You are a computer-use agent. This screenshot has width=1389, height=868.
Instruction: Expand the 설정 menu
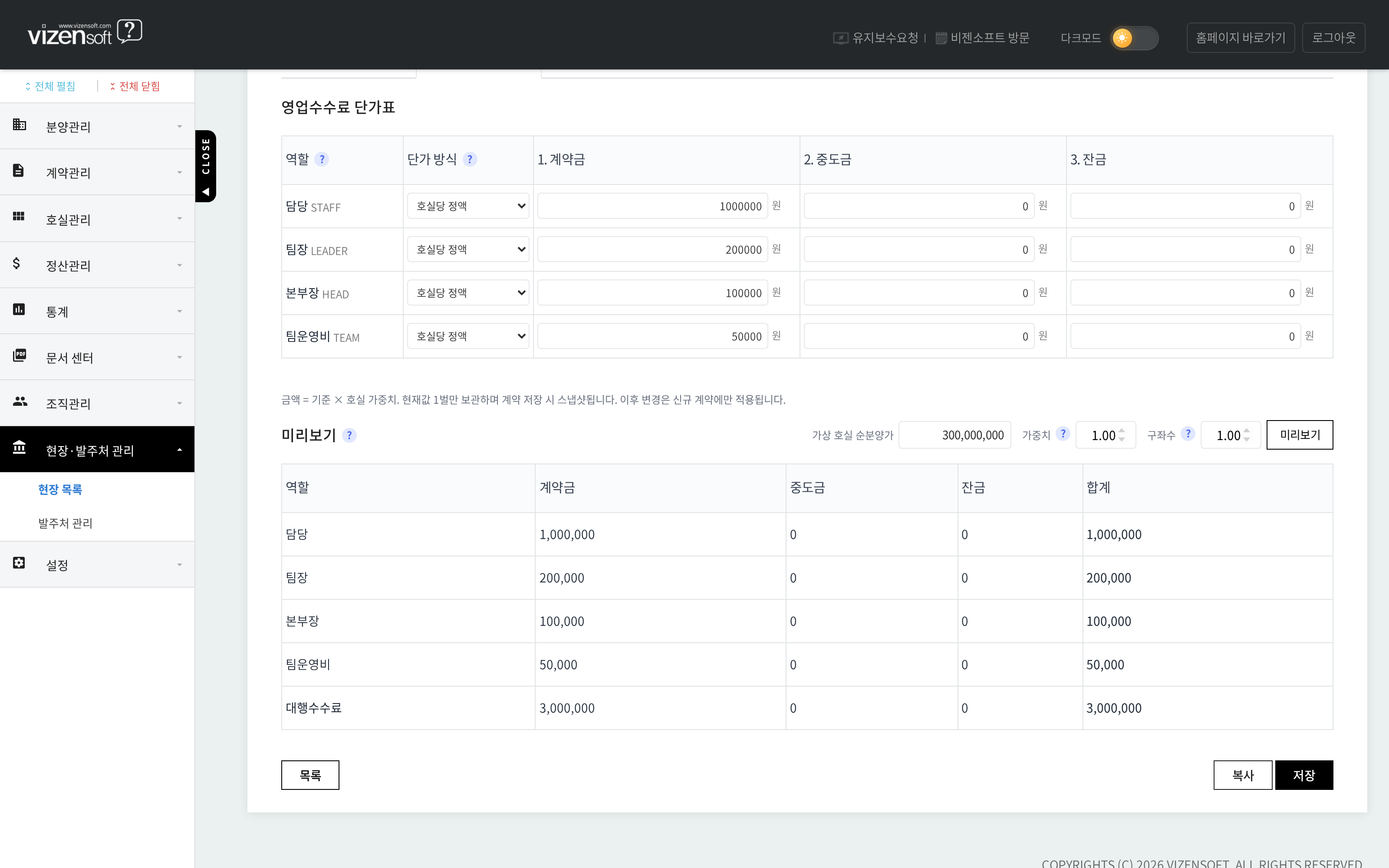coord(97,564)
